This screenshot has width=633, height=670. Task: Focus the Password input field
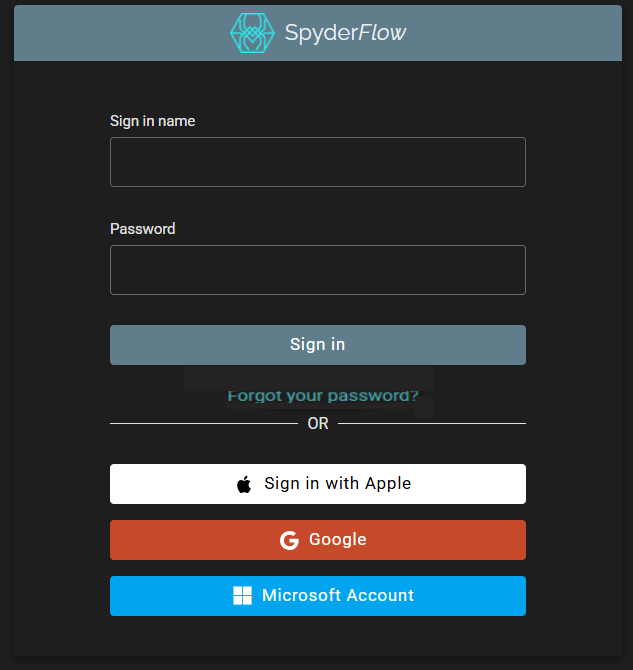317,270
